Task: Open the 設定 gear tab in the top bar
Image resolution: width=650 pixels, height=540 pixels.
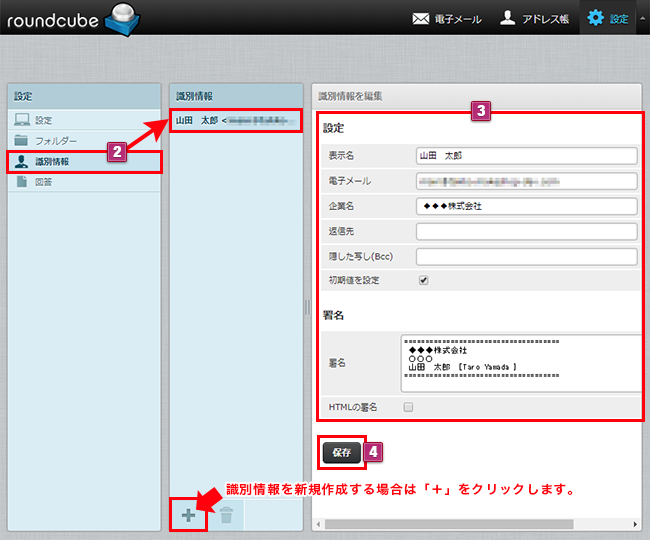Action: [x=608, y=19]
